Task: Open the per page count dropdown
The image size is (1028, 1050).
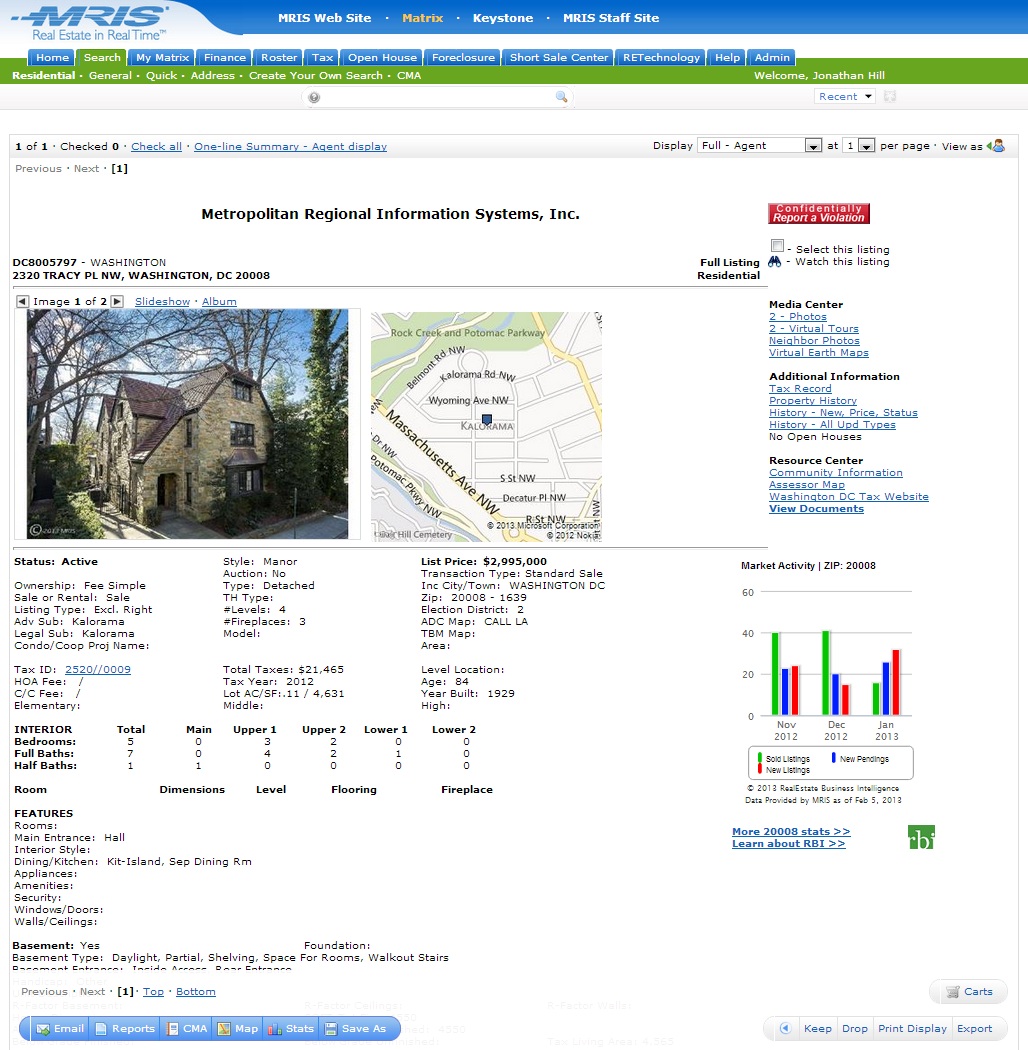Action: (859, 145)
